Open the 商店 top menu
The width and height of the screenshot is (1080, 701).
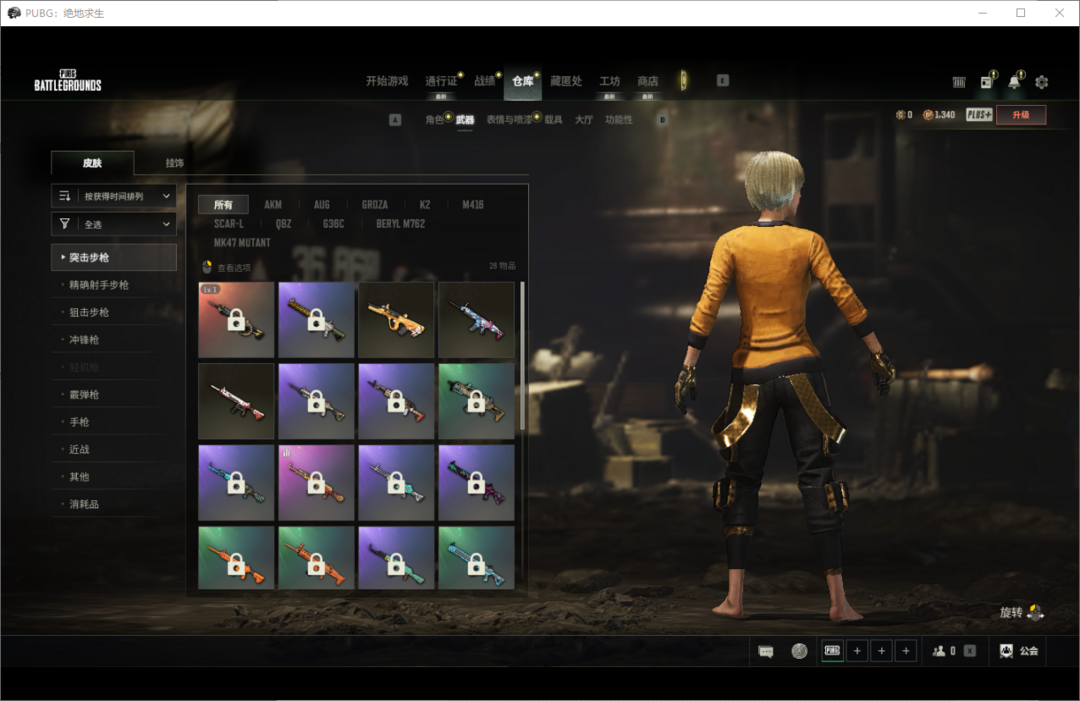click(648, 81)
